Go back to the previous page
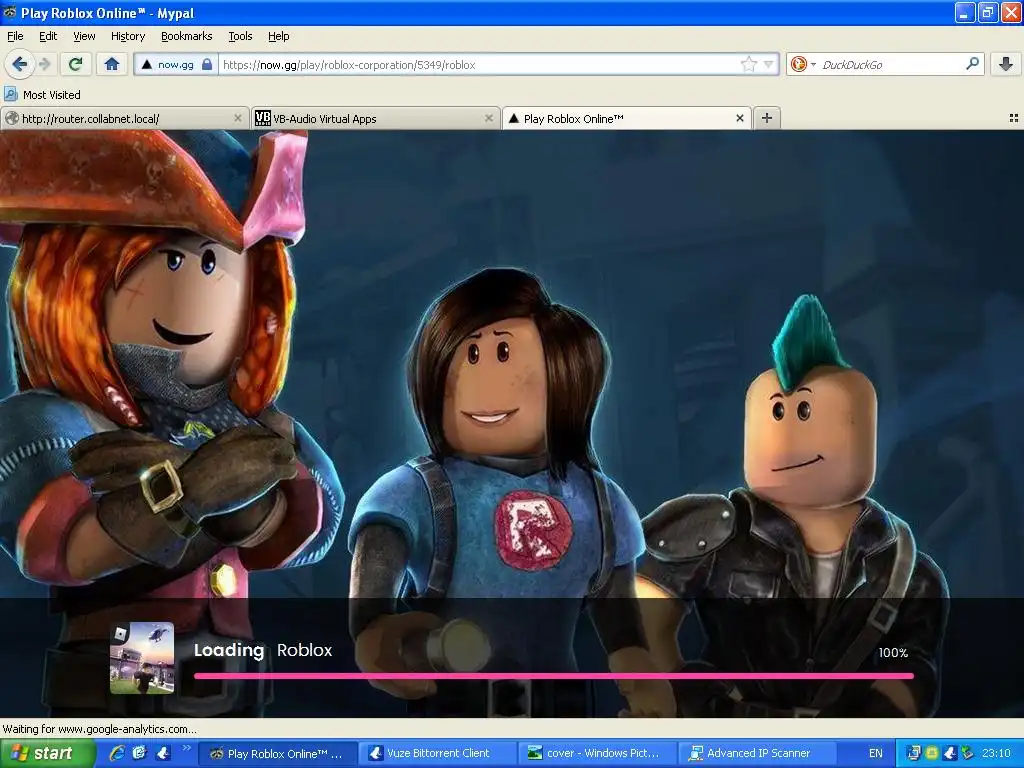This screenshot has height=768, width=1024. point(20,64)
